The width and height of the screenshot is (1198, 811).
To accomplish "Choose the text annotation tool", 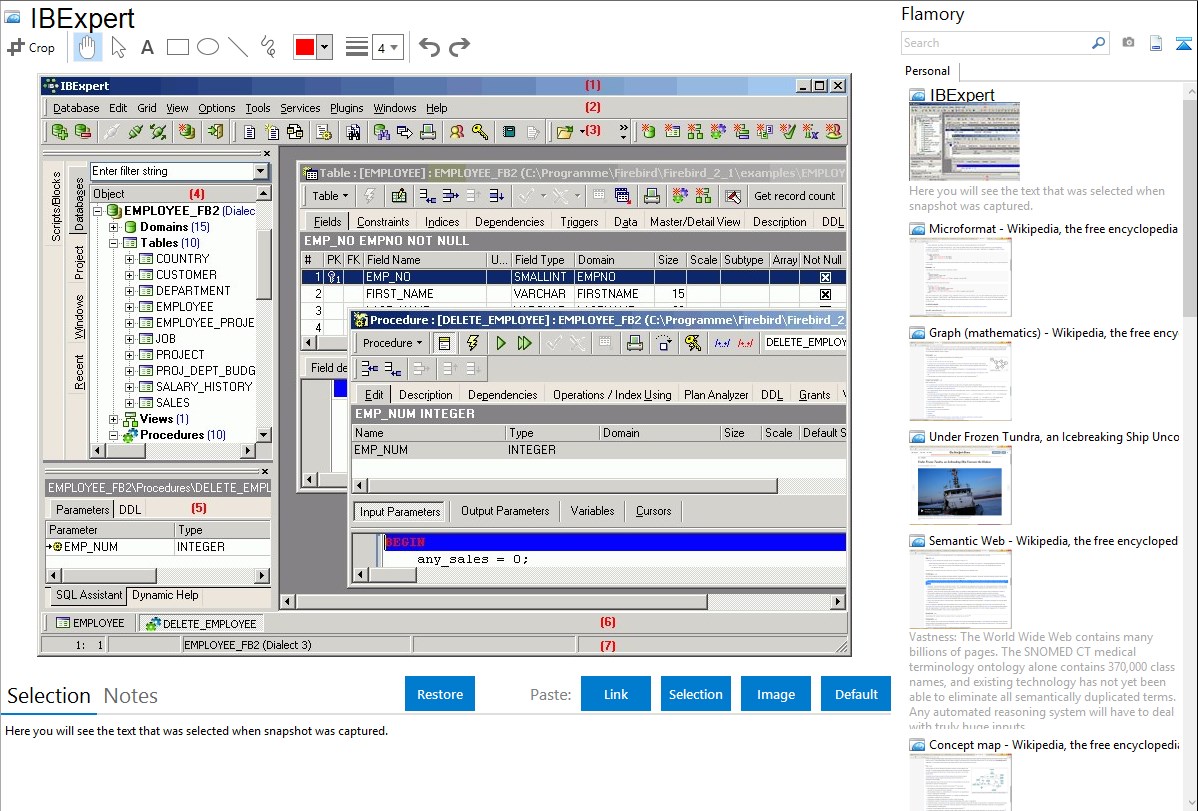I will [x=147, y=47].
